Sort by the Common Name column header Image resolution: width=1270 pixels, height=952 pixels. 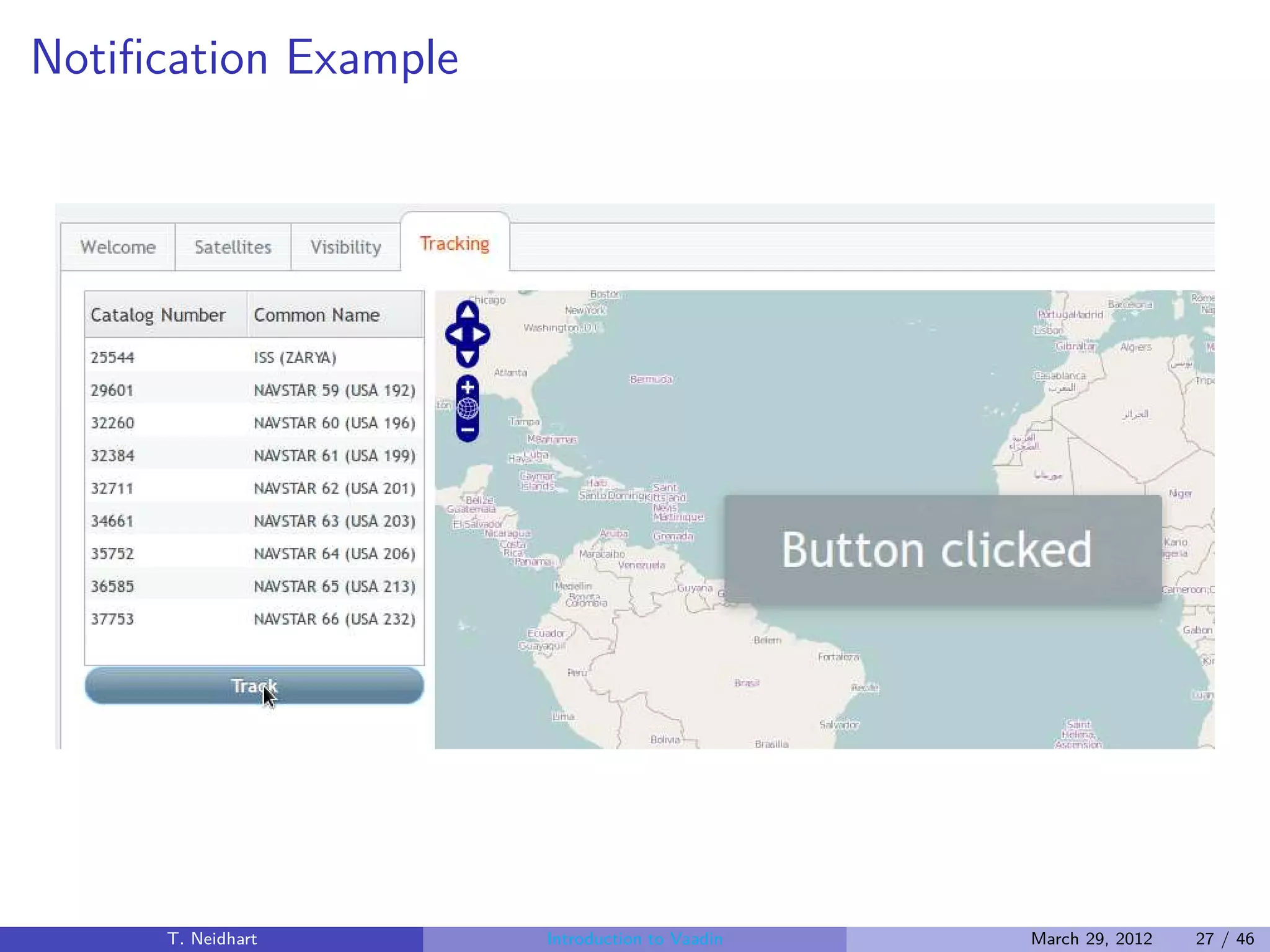317,315
